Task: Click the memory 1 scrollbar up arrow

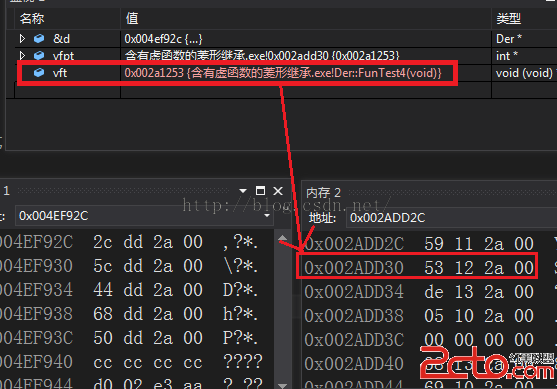Action: coord(282,238)
